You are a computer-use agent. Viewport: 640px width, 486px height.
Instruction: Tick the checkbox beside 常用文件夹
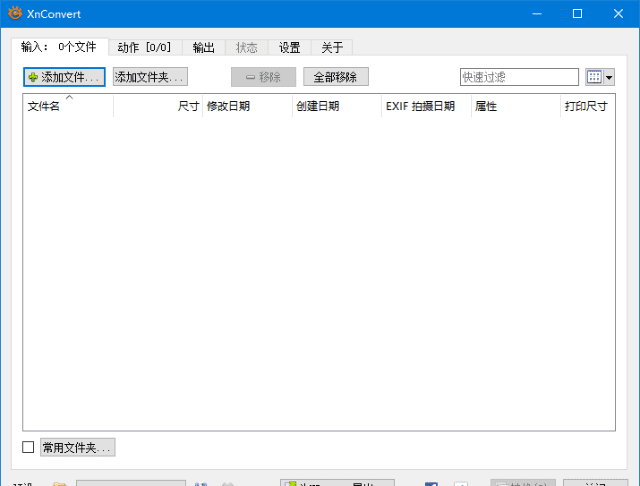28,447
